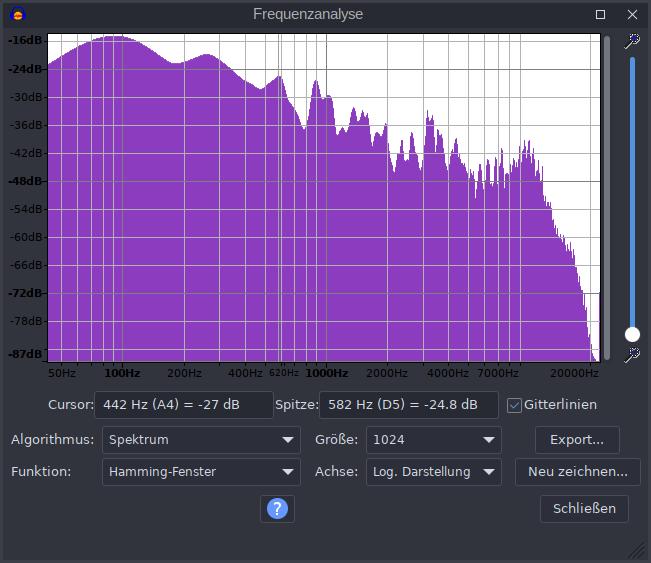Click the 200Hz frequency axis label
This screenshot has width=651, height=563.
coord(184,373)
